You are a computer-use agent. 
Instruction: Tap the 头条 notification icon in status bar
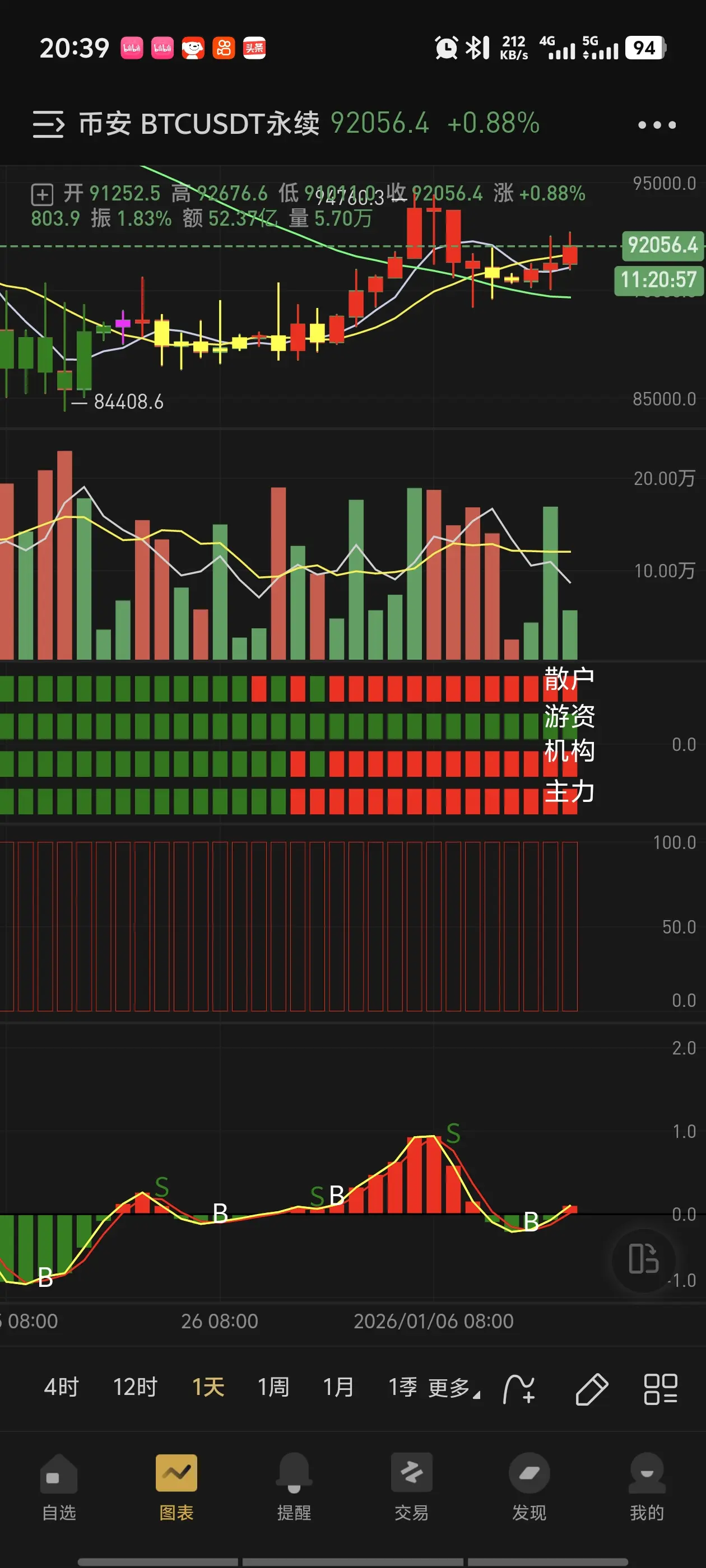254,48
